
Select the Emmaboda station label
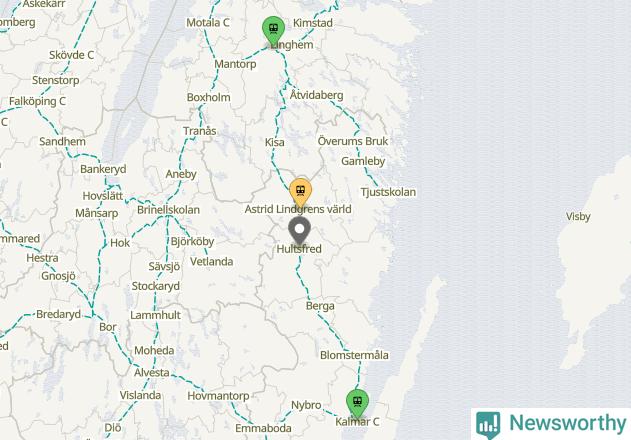263,428
